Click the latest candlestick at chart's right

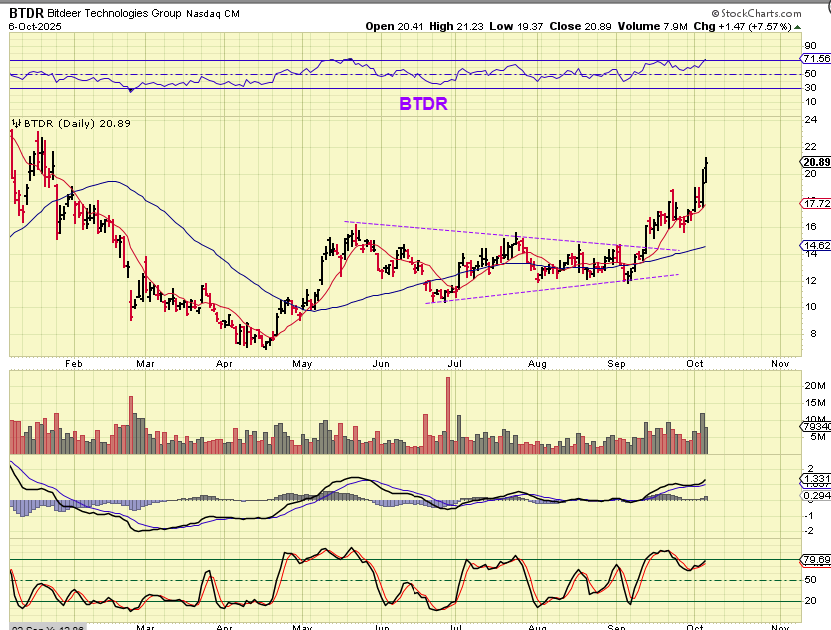(706, 170)
